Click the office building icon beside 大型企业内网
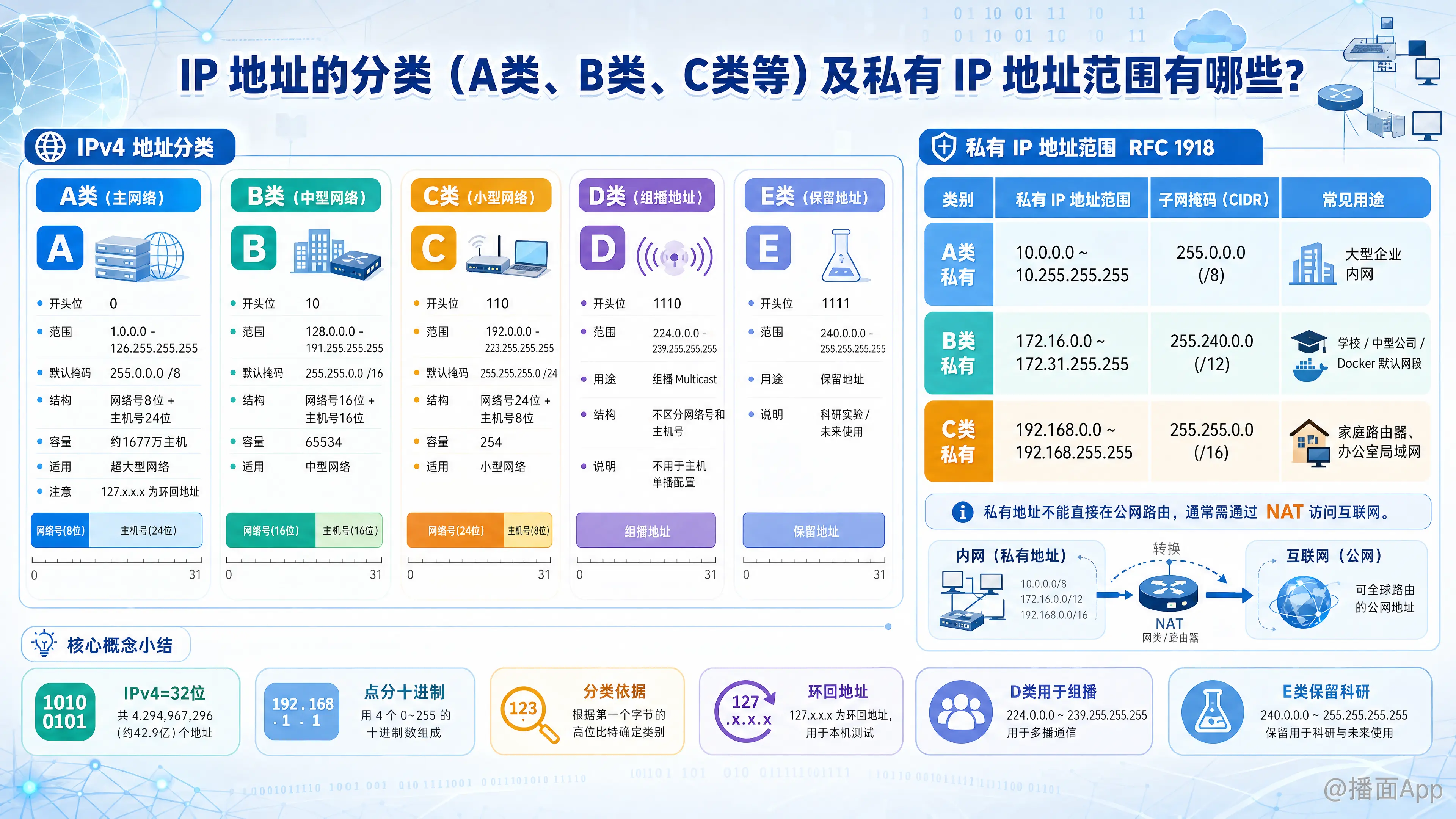This screenshot has height=819, width=1456. coord(1312,264)
